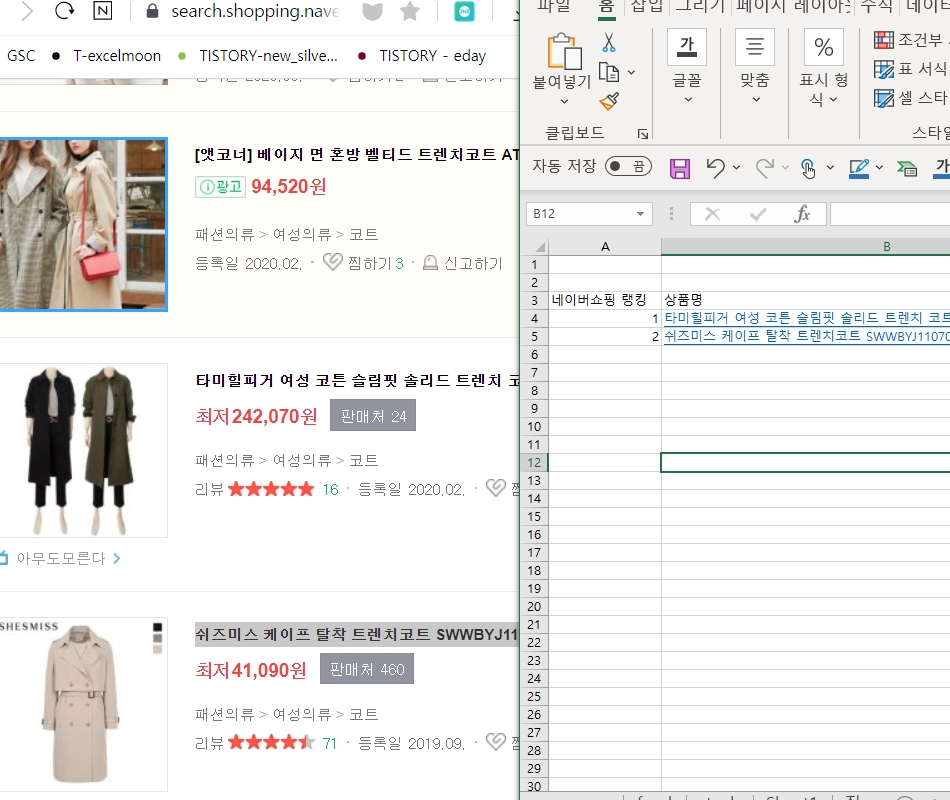950x800 pixels.
Task: Click the Redo arrow icon
Action: 765,168
